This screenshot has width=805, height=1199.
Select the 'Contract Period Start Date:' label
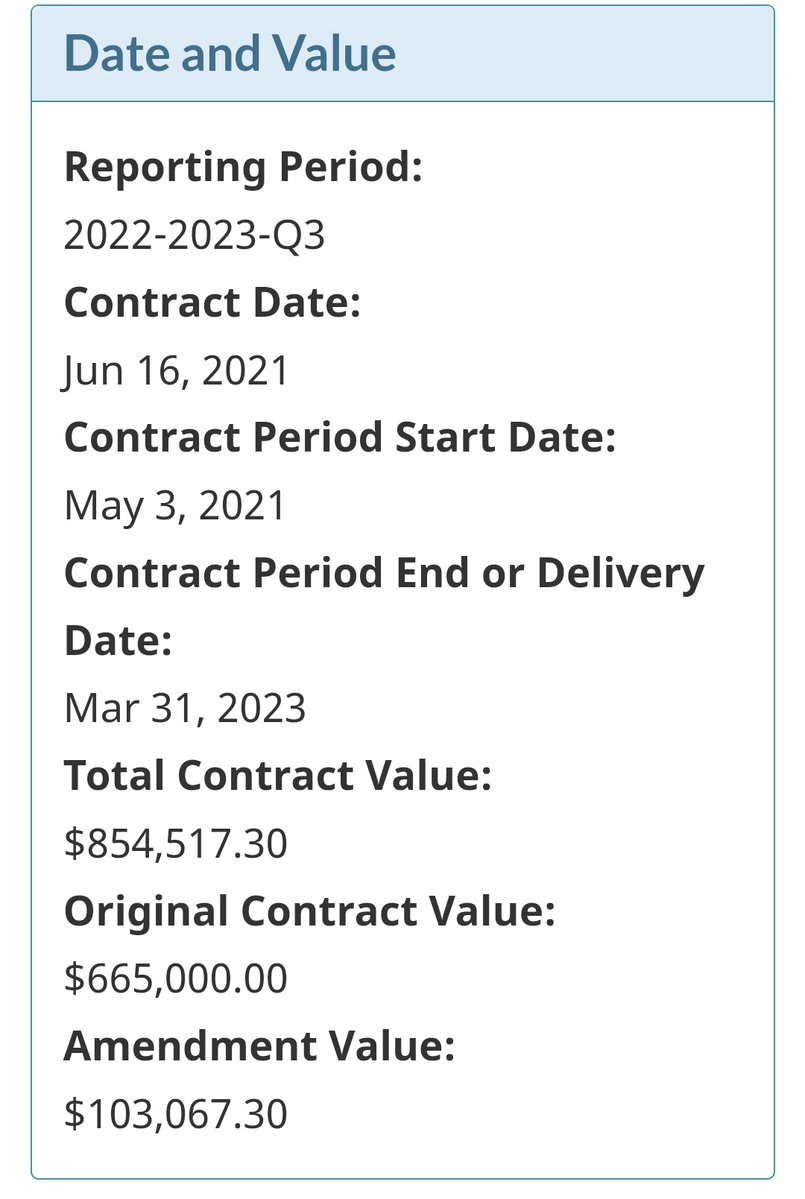click(x=339, y=437)
